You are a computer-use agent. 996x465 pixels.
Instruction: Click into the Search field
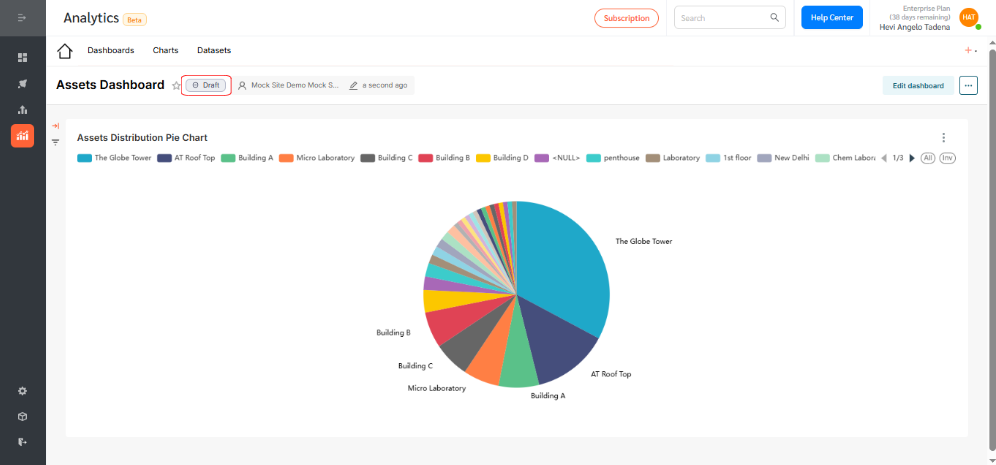(x=722, y=18)
